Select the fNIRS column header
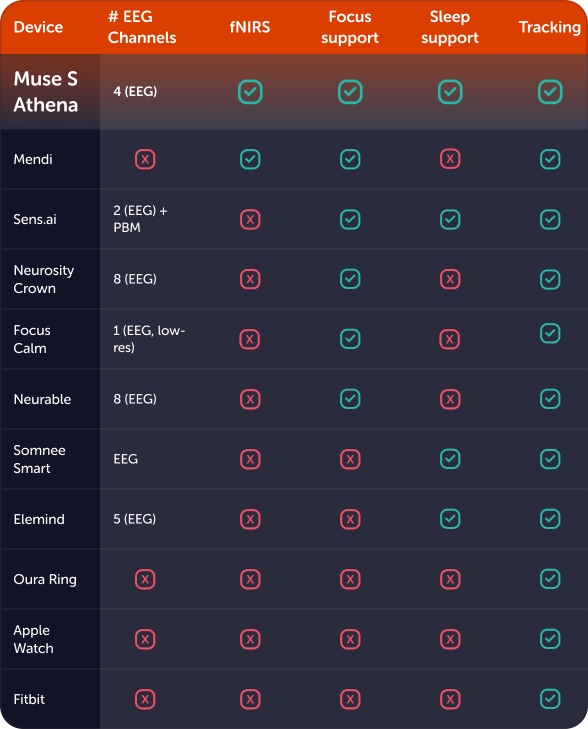This screenshot has width=588, height=729. coord(250,27)
